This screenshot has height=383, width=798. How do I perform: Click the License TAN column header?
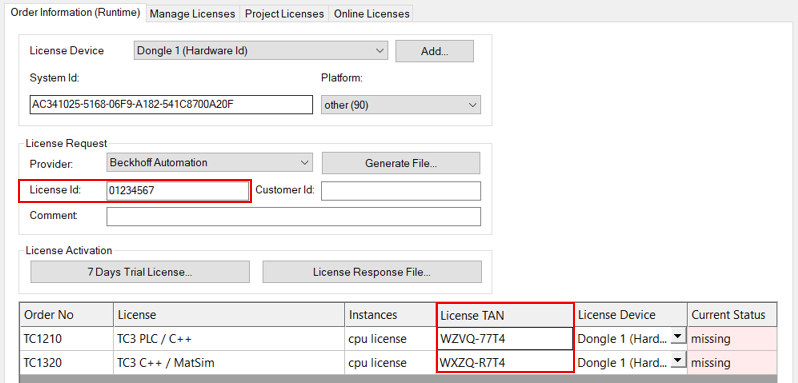pos(505,315)
